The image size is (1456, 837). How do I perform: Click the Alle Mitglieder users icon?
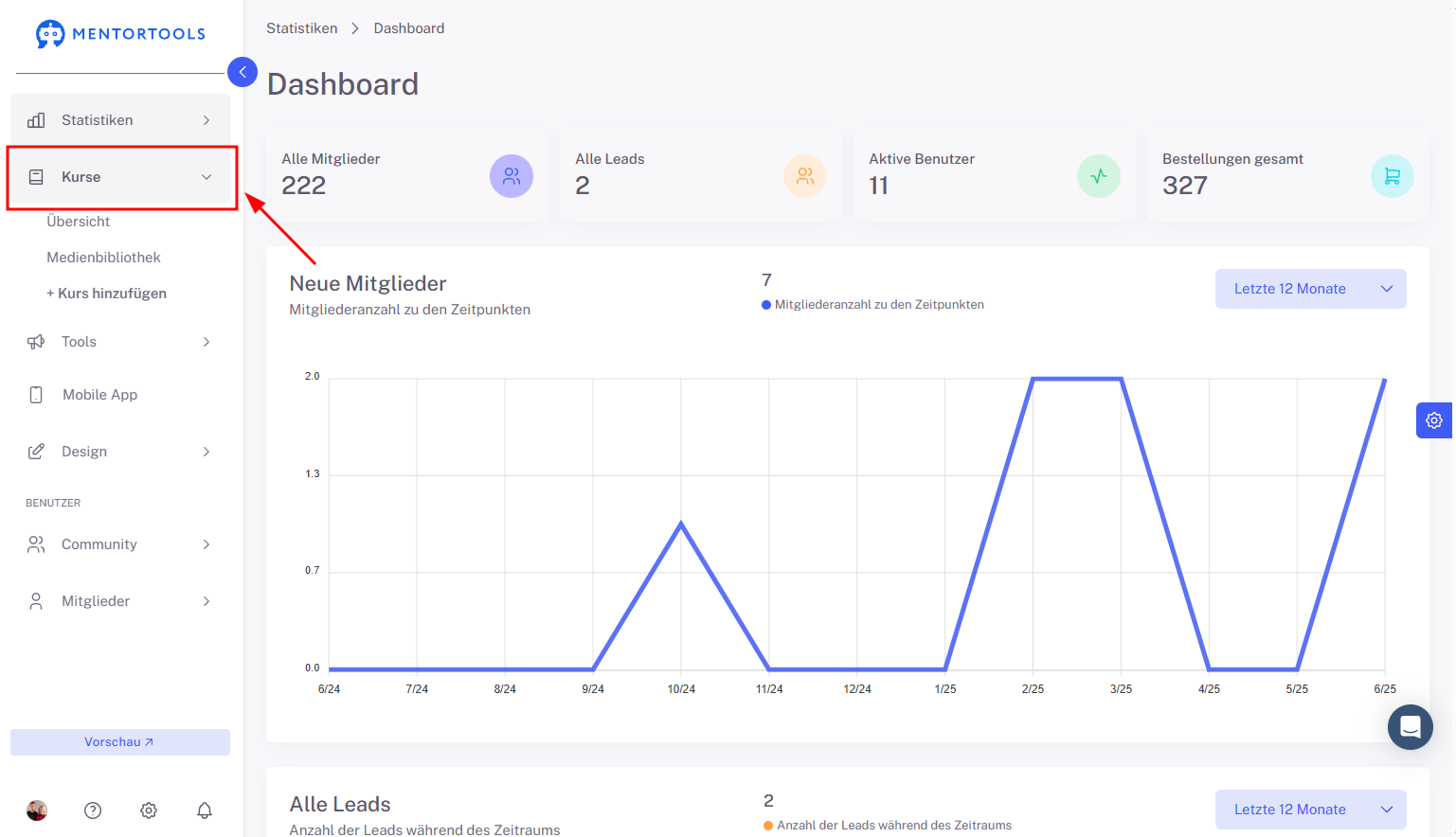pyautogui.click(x=512, y=176)
